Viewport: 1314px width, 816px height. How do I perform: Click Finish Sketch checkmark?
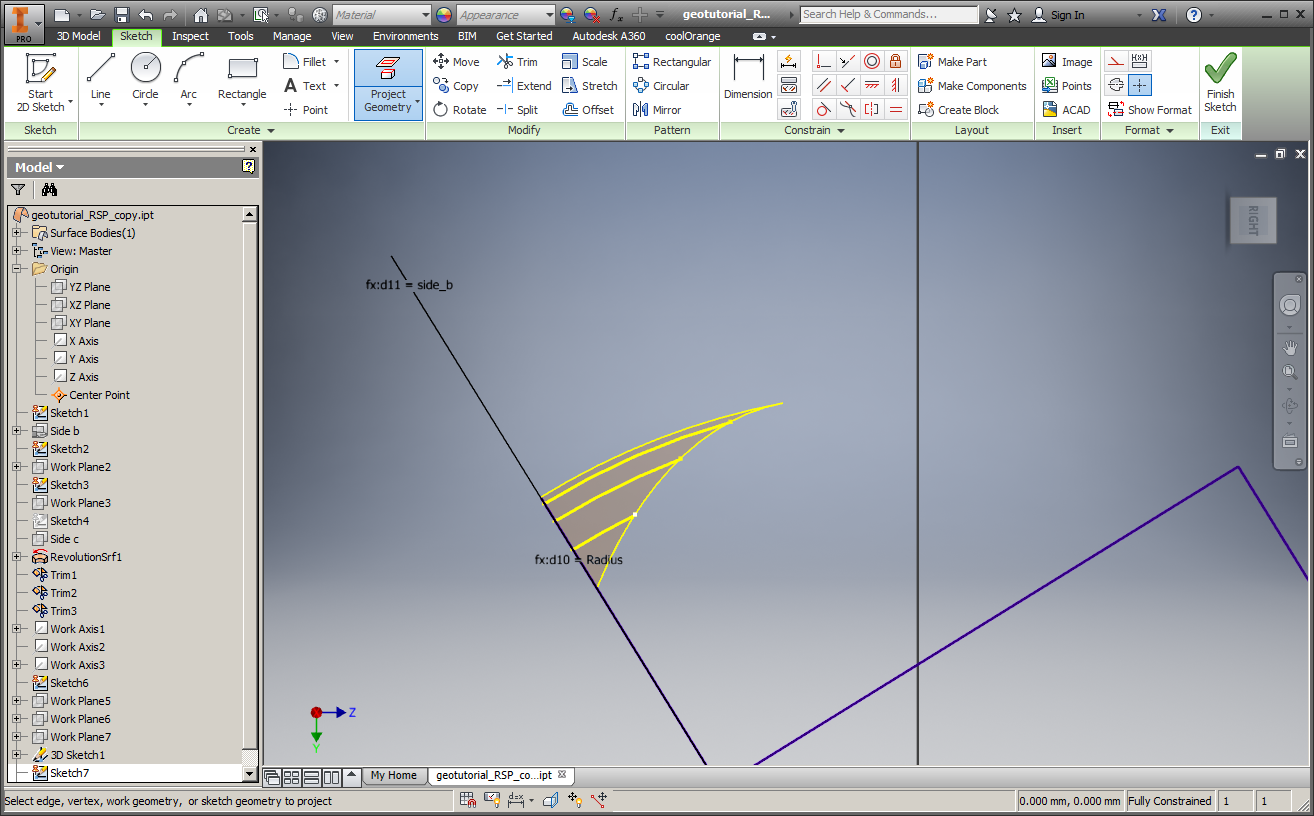pos(1220,83)
